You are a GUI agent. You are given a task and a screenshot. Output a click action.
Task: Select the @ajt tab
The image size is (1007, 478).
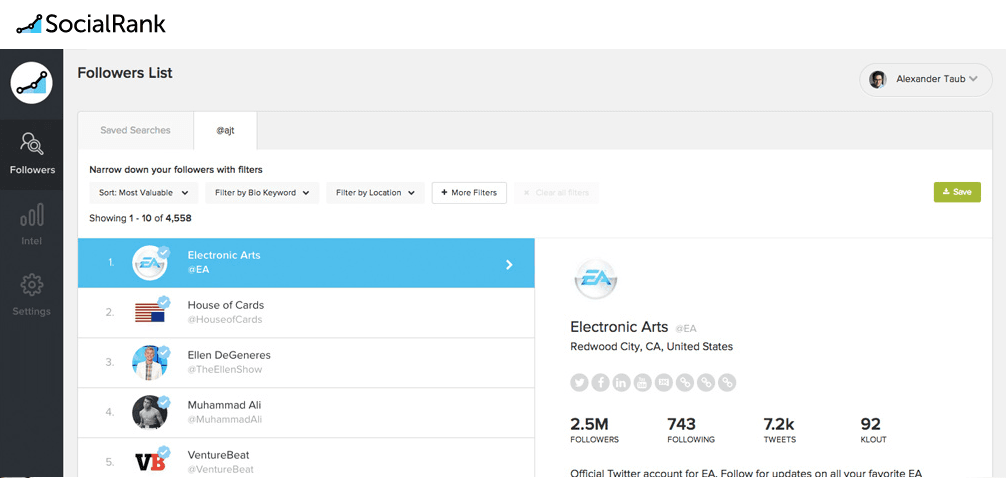[x=225, y=130]
